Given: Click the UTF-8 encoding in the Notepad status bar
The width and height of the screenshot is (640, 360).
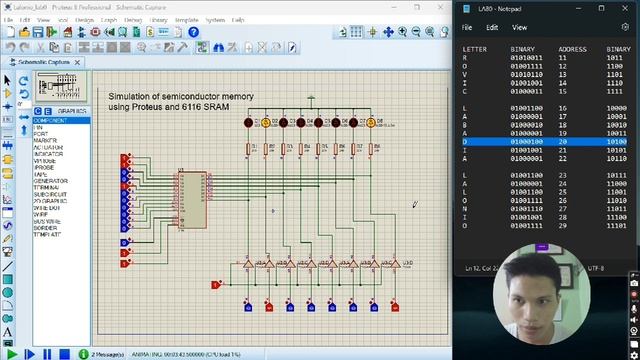Looking at the screenshot, I should pos(596,268).
